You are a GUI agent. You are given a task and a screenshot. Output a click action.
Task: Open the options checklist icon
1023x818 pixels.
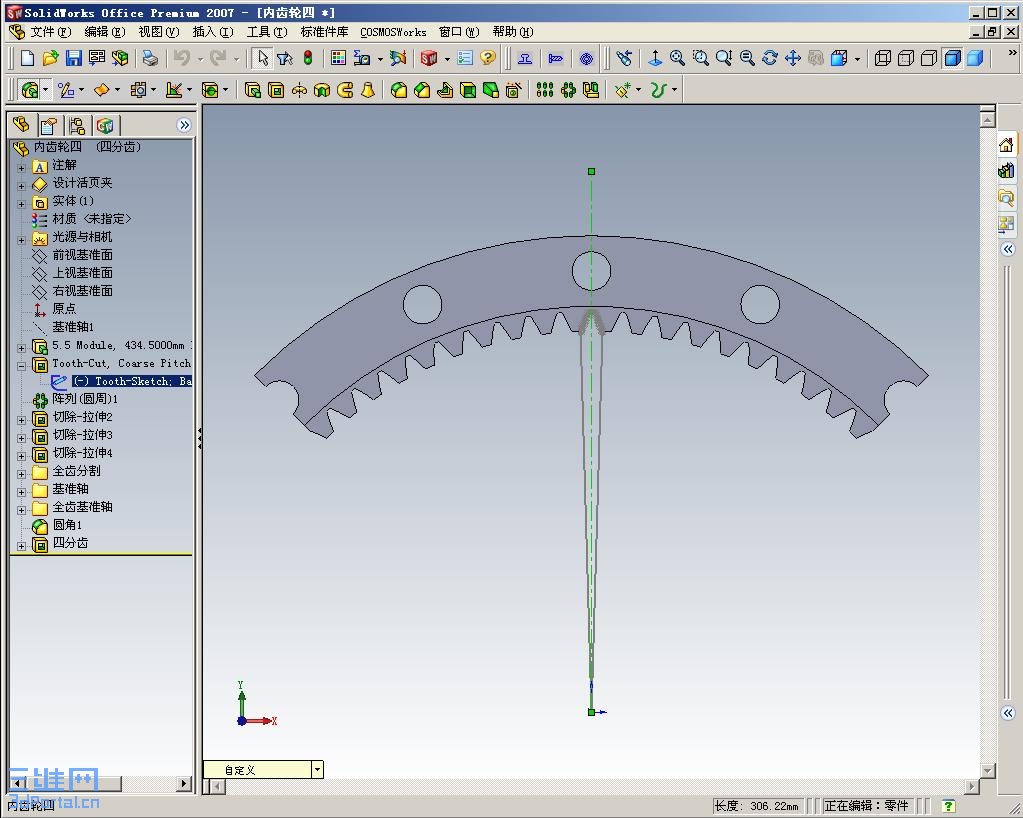coord(465,59)
